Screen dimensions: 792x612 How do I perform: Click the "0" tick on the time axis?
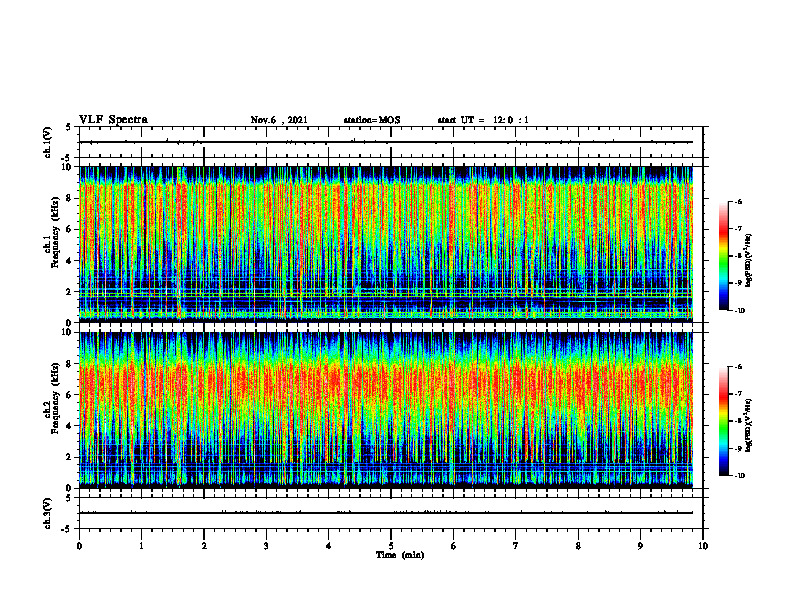[79, 546]
